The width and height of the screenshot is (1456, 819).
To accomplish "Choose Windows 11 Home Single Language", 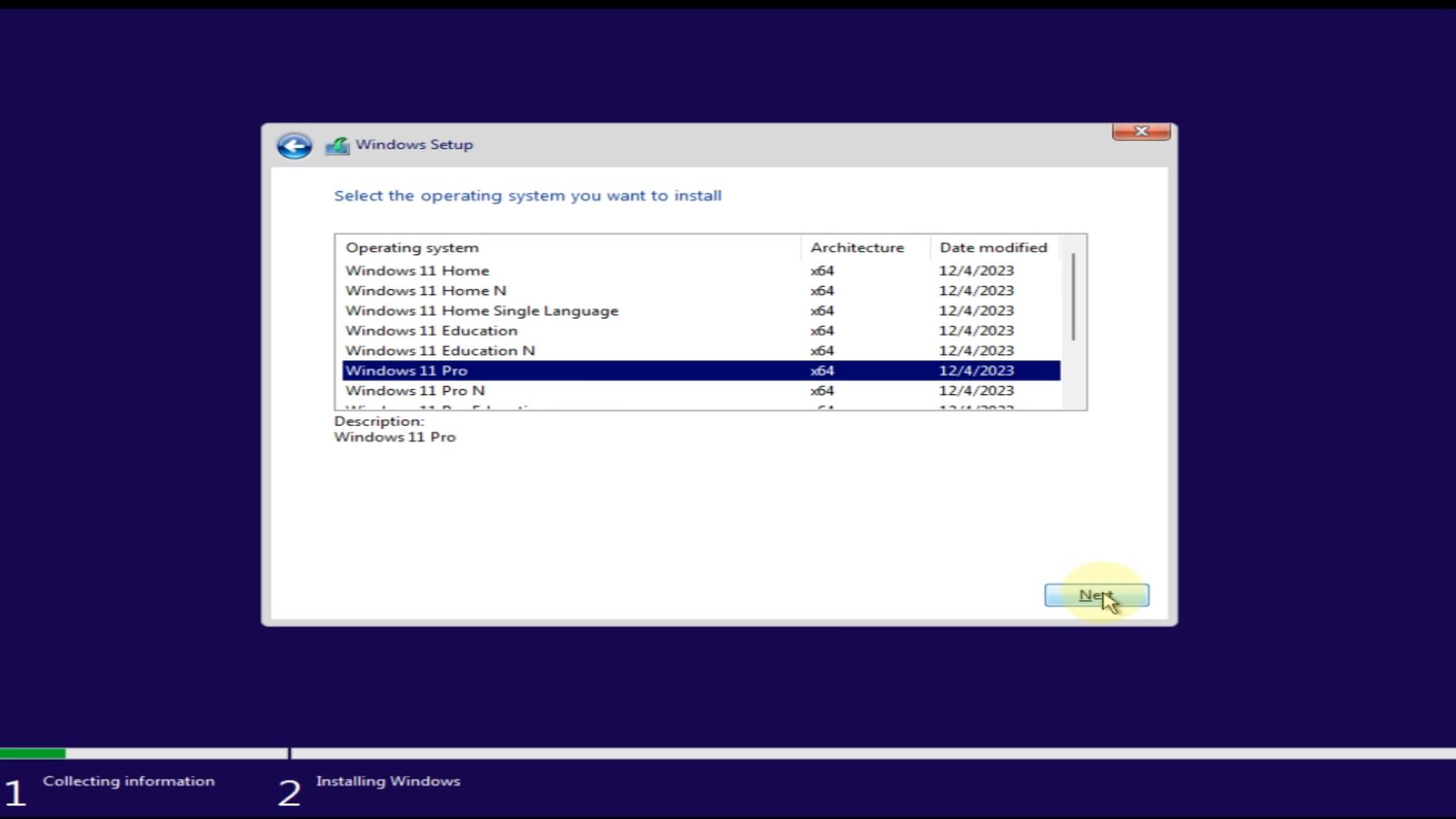I will click(701, 311).
